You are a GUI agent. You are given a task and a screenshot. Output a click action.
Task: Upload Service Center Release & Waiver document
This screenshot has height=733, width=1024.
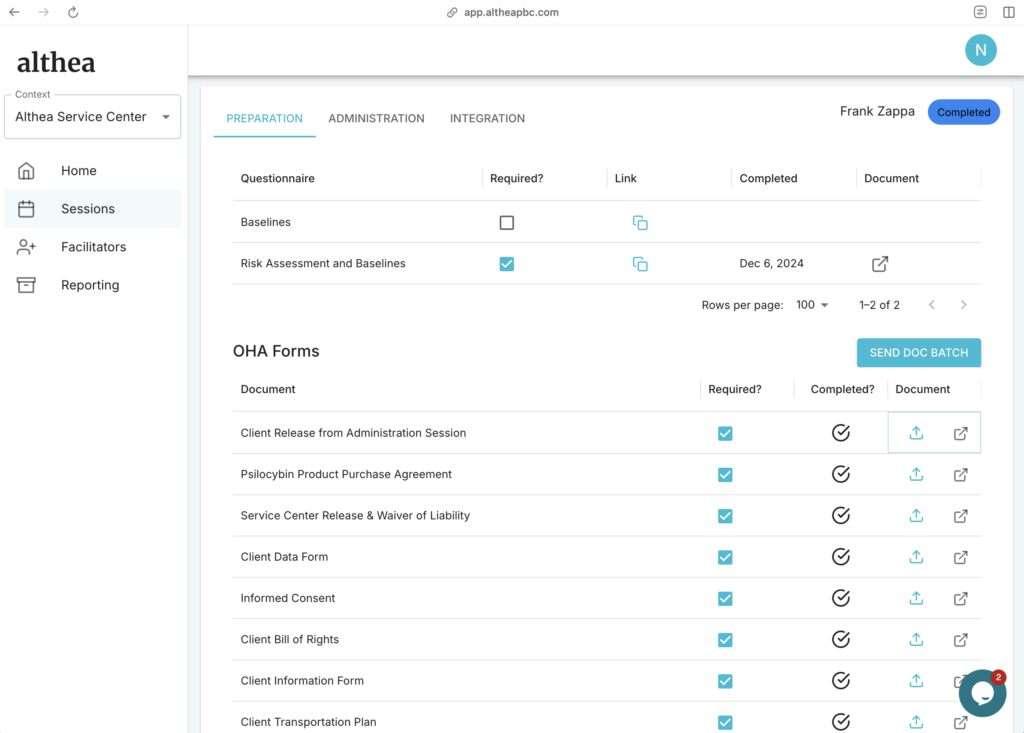[916, 515]
